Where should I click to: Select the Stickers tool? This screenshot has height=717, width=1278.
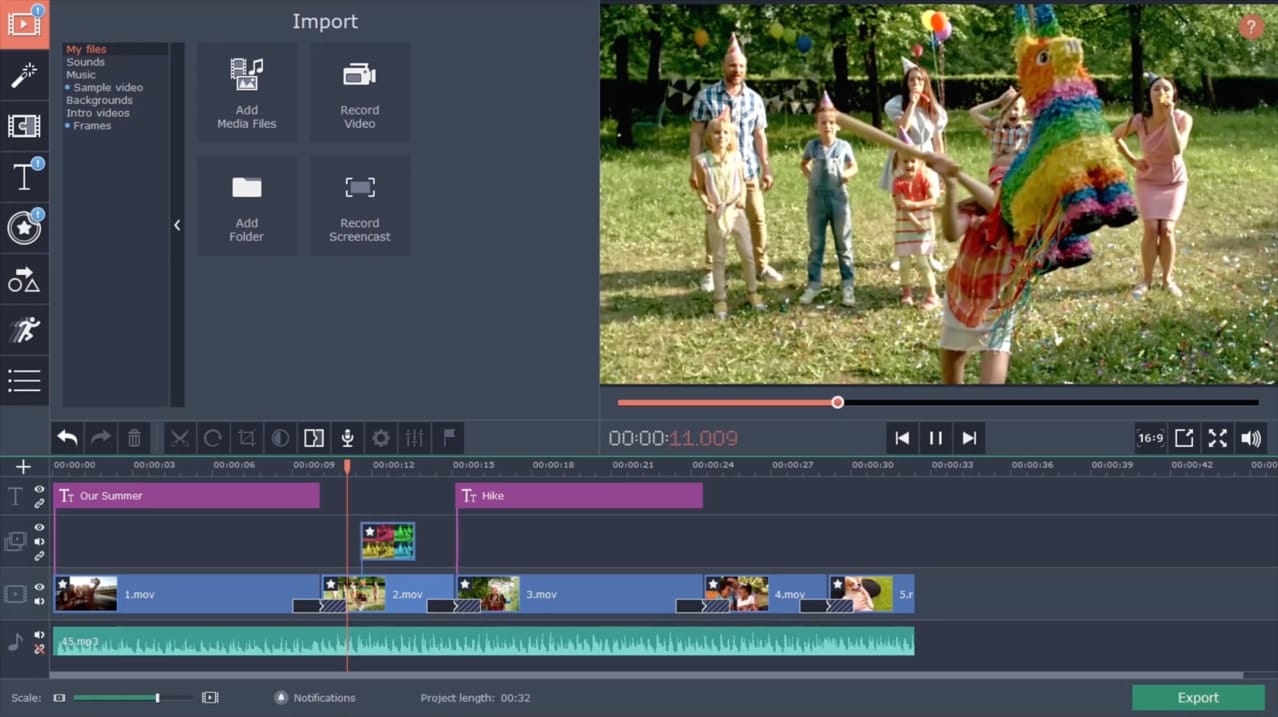(24, 227)
